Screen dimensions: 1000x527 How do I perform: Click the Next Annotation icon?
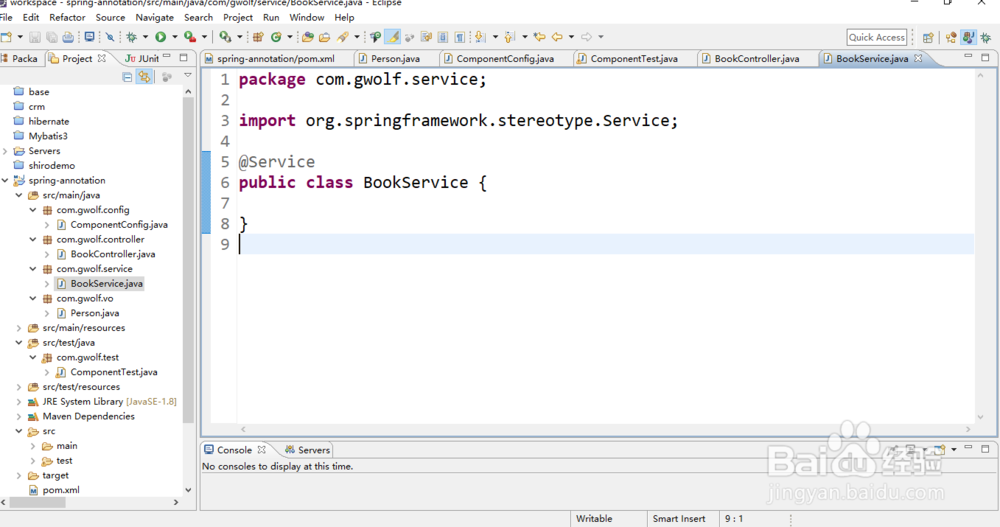[480, 37]
